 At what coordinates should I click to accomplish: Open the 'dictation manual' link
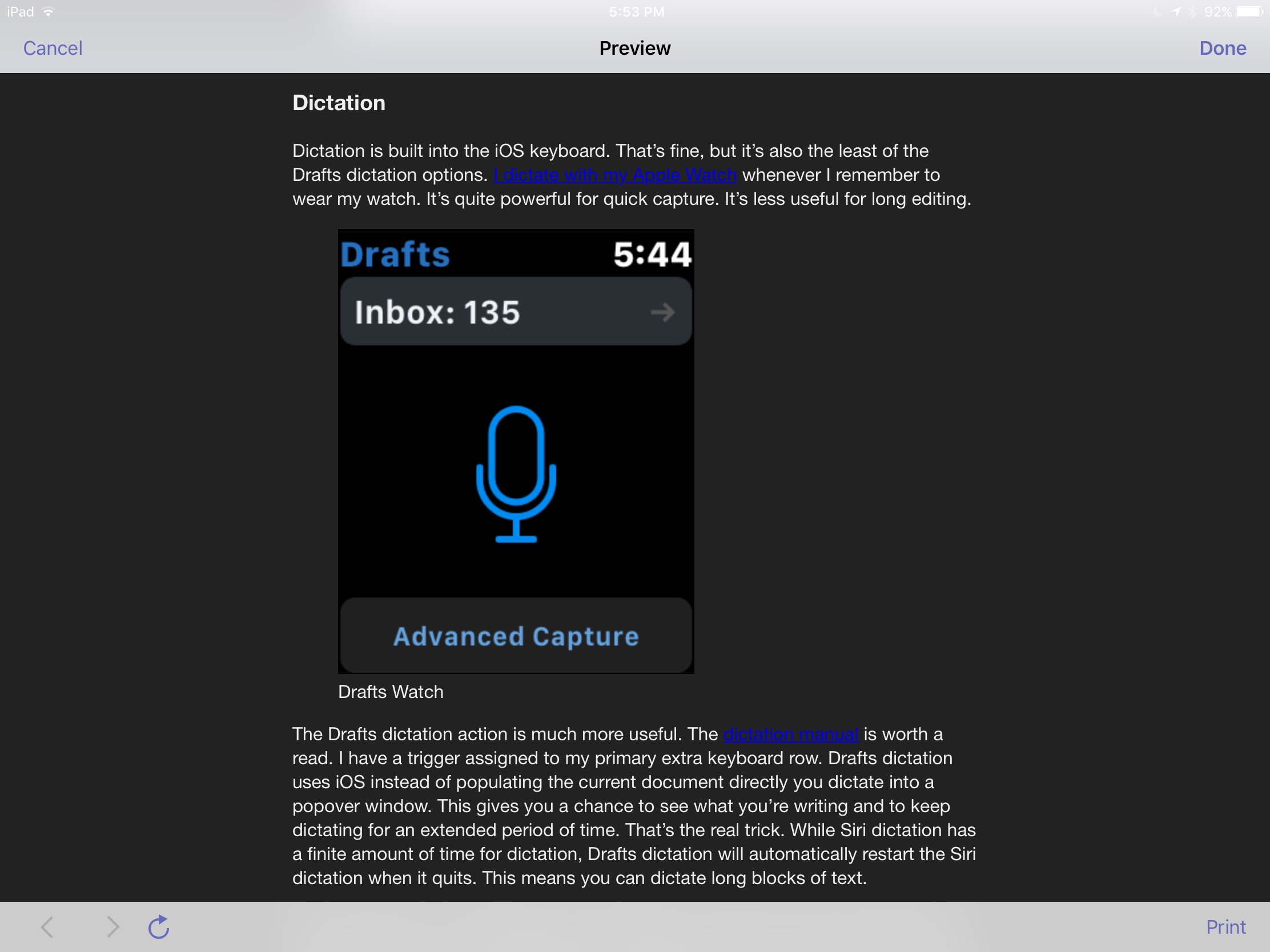(790, 734)
